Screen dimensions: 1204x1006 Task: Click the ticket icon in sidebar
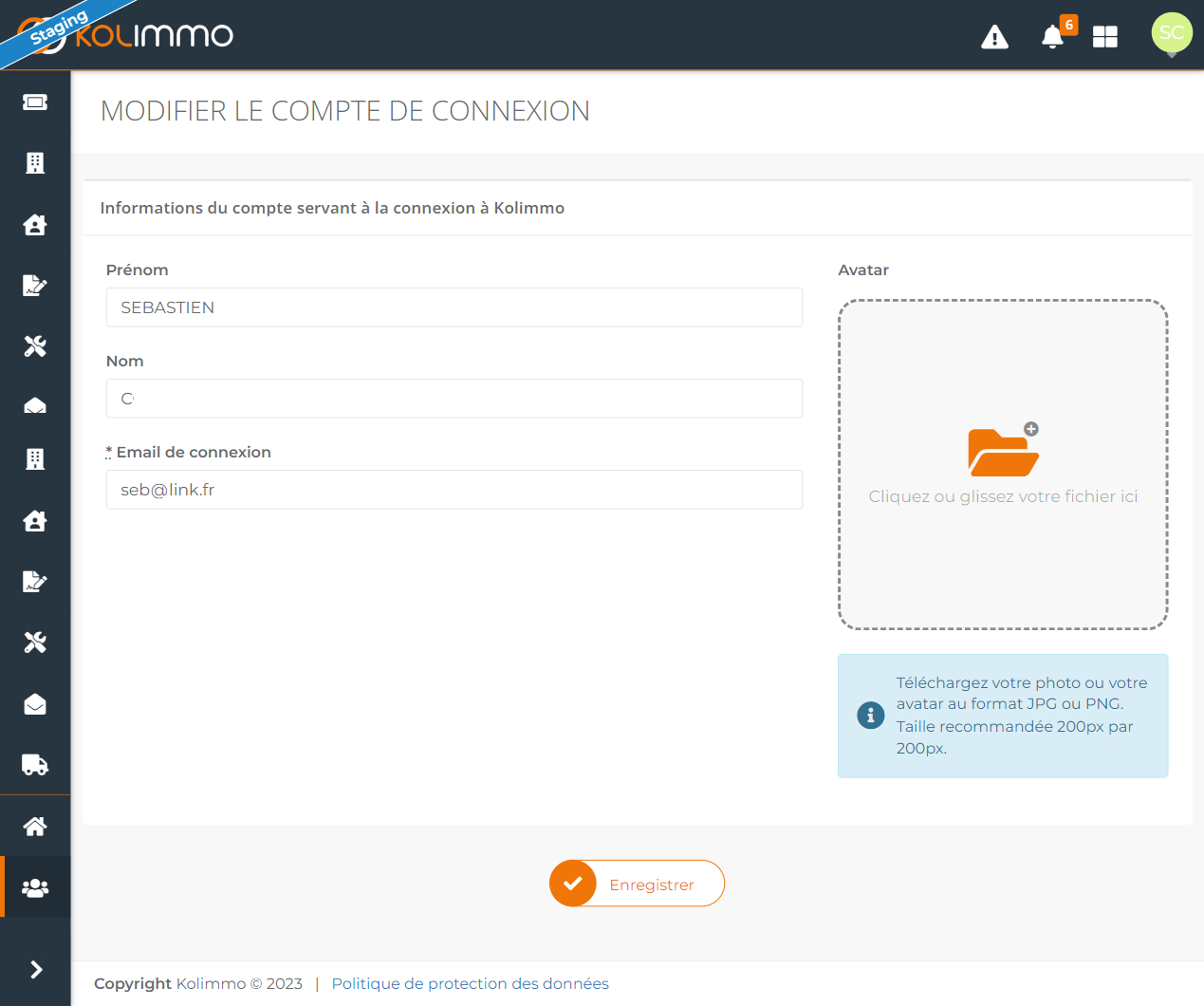pos(35,102)
